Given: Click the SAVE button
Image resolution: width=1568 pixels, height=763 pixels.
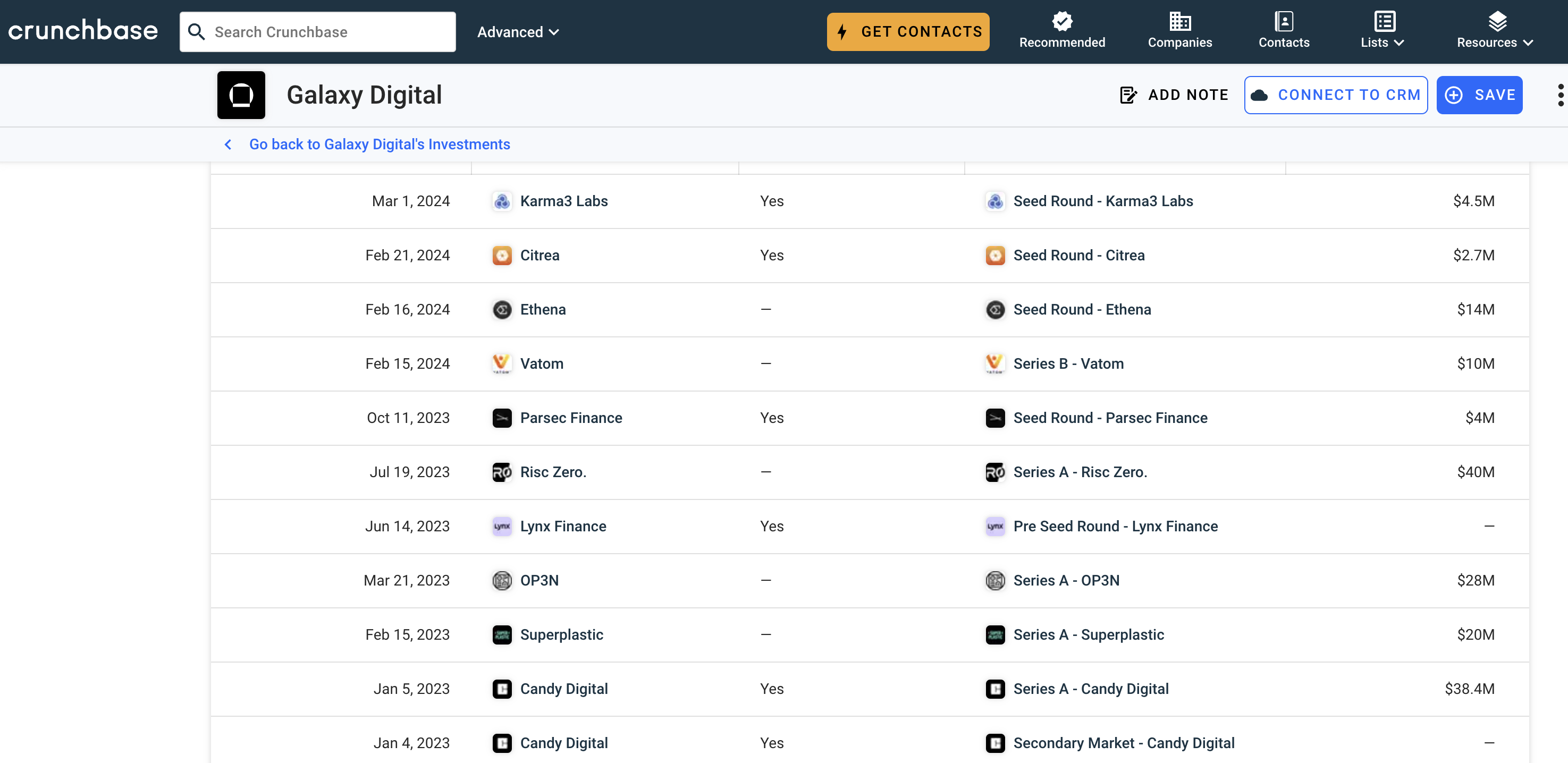Looking at the screenshot, I should [1479, 95].
